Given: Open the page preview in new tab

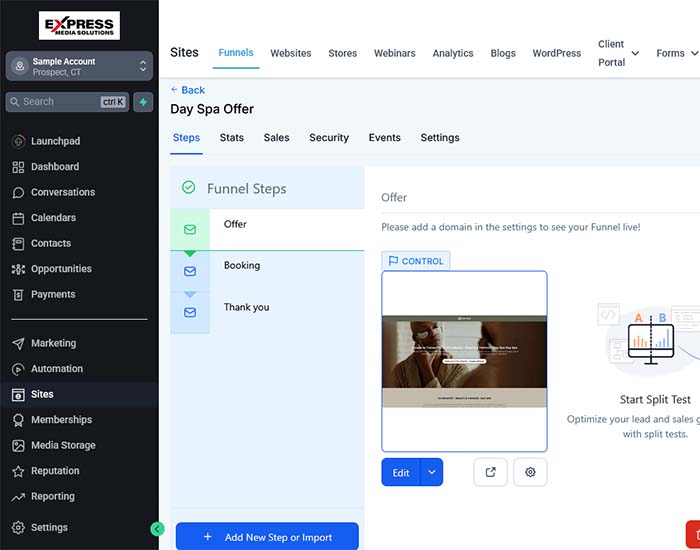Looking at the screenshot, I should pyautogui.click(x=490, y=472).
